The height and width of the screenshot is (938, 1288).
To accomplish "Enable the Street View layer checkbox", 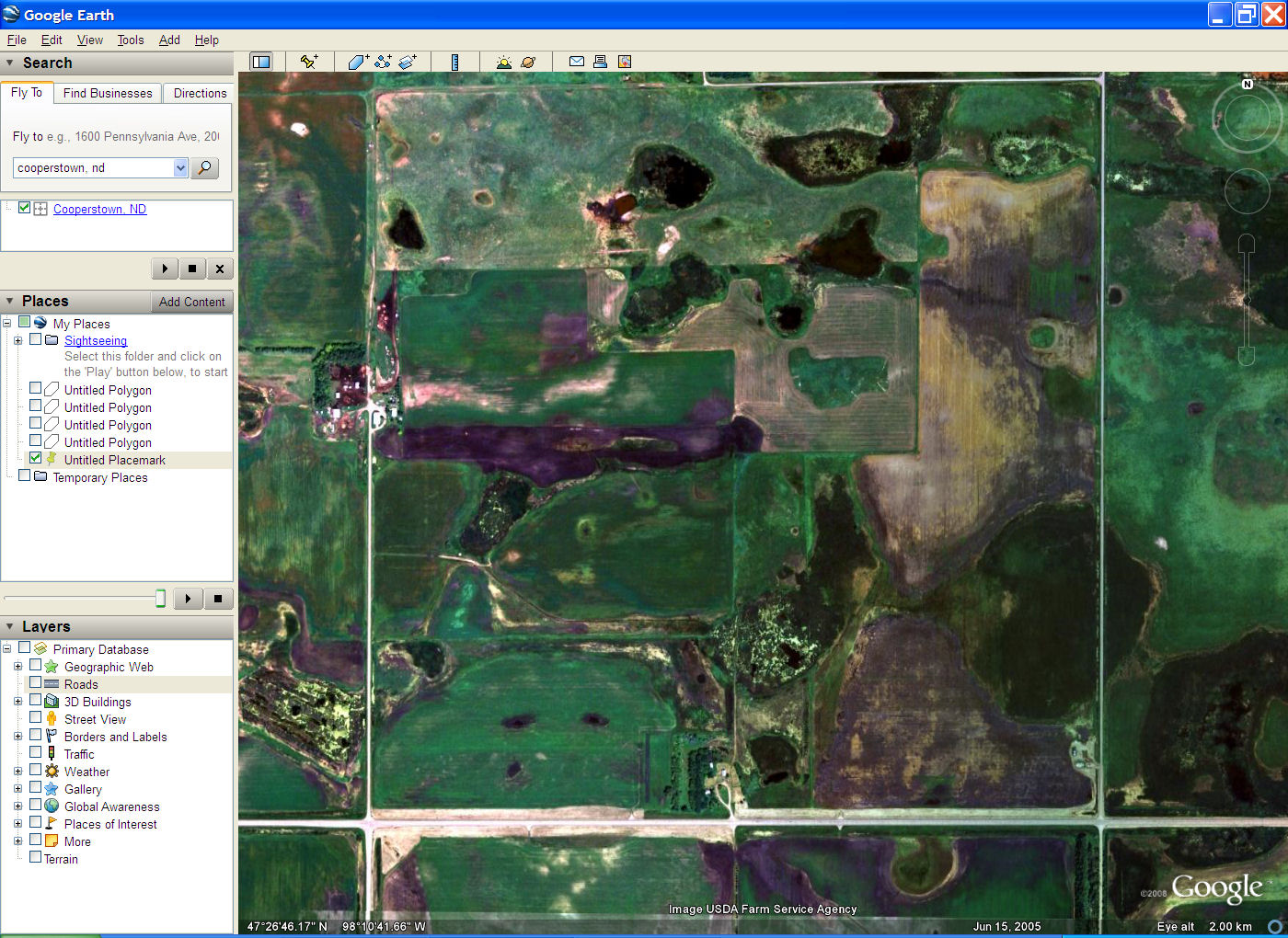I will click(35, 717).
